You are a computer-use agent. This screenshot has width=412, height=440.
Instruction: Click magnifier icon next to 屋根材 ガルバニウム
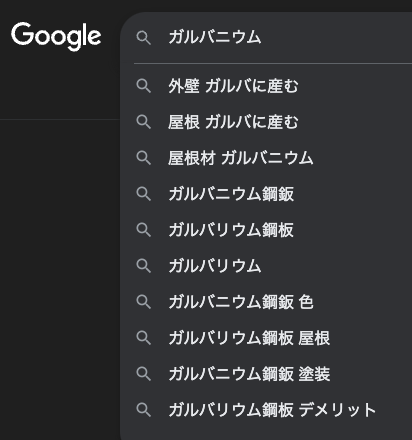click(x=144, y=158)
